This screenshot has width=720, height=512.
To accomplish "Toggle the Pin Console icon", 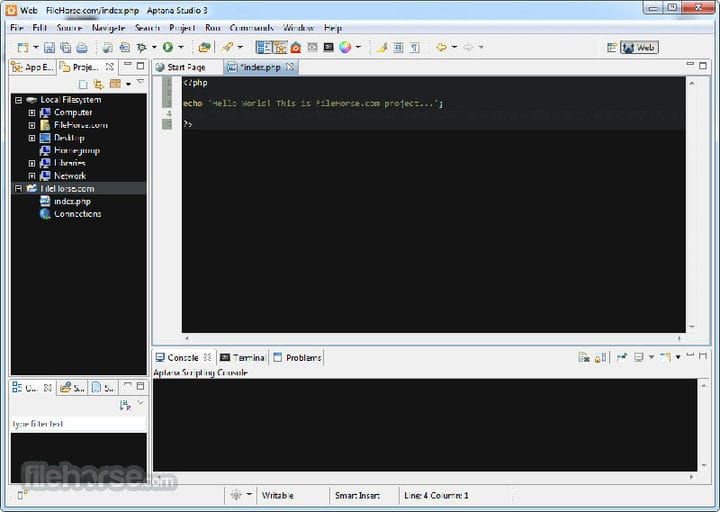I will [x=622, y=357].
